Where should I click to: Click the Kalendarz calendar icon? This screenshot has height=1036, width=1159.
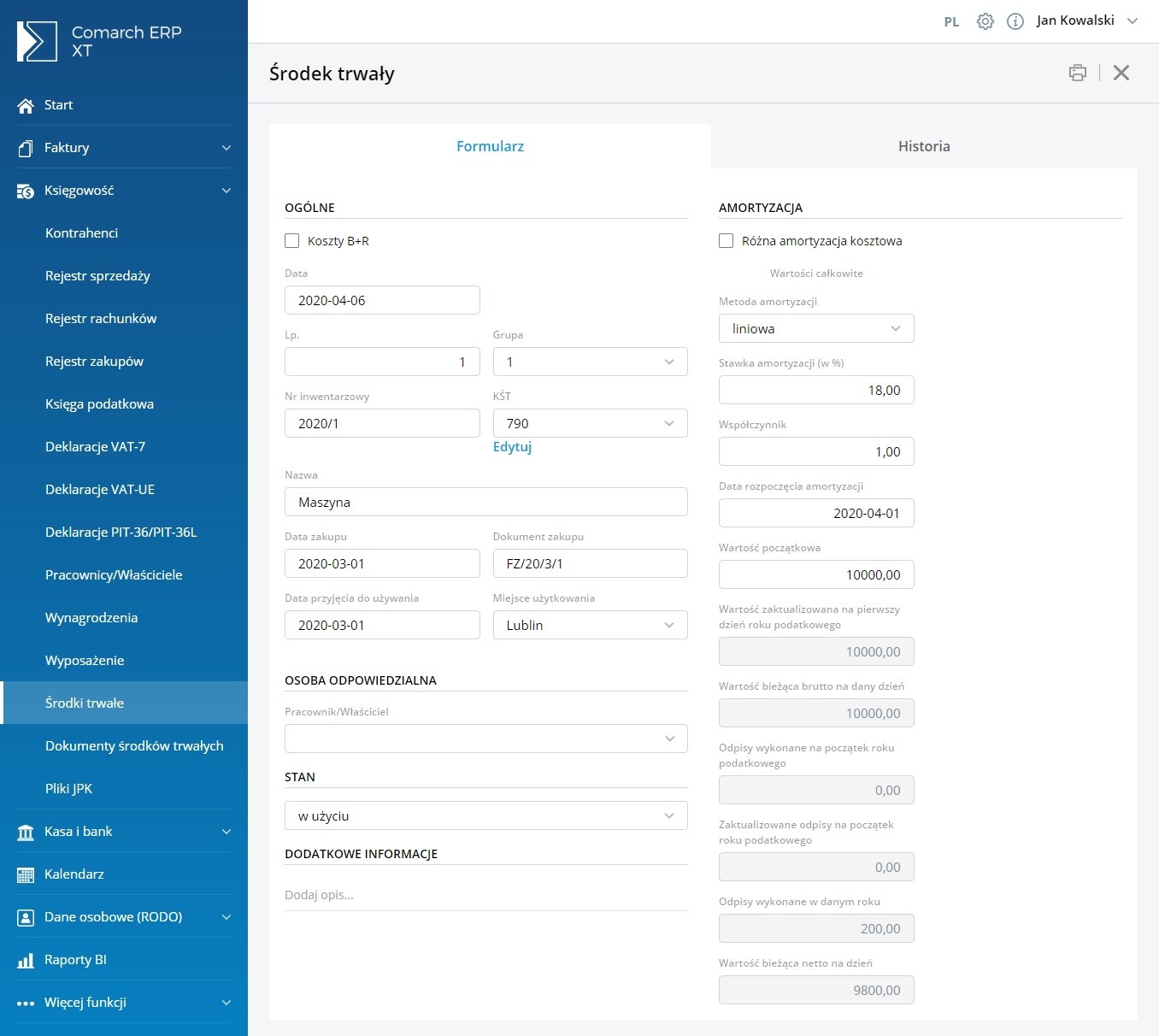(x=26, y=874)
